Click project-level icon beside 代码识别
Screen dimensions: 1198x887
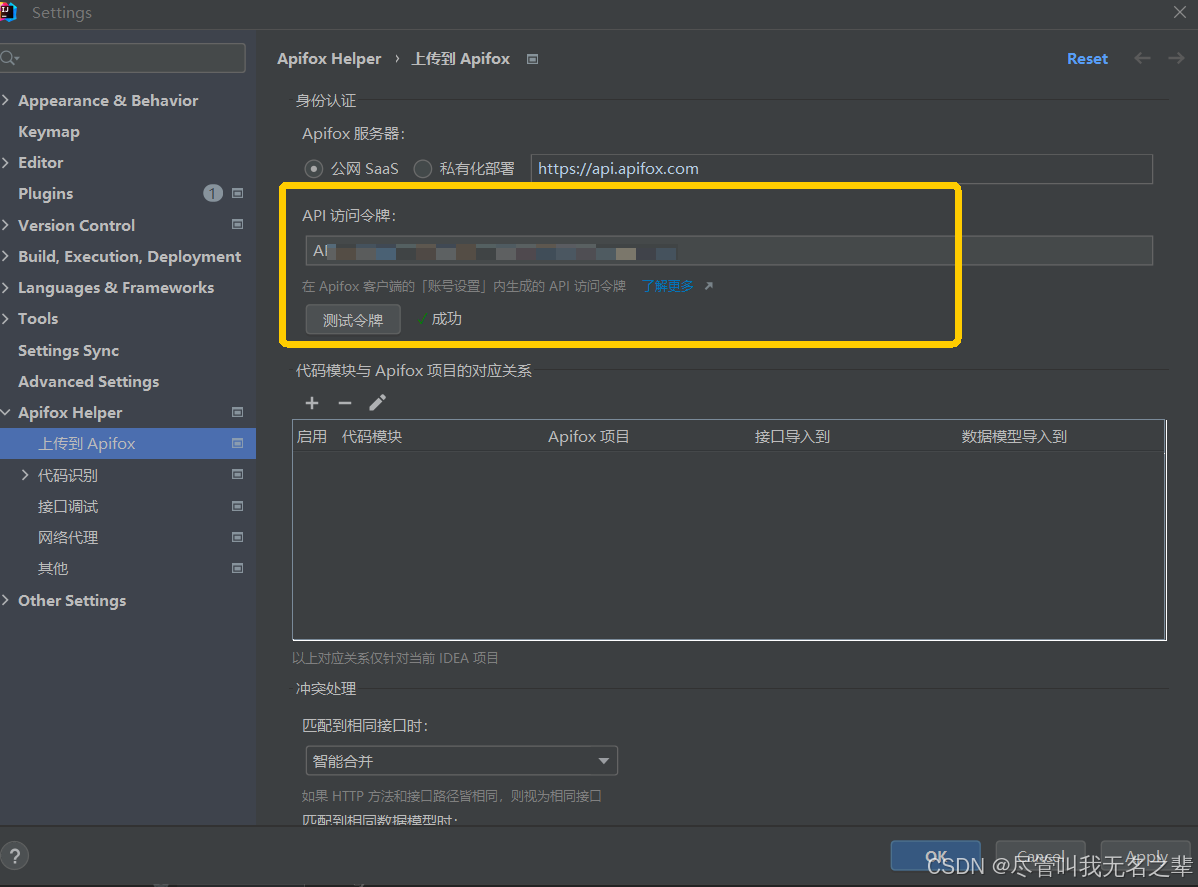(x=238, y=474)
